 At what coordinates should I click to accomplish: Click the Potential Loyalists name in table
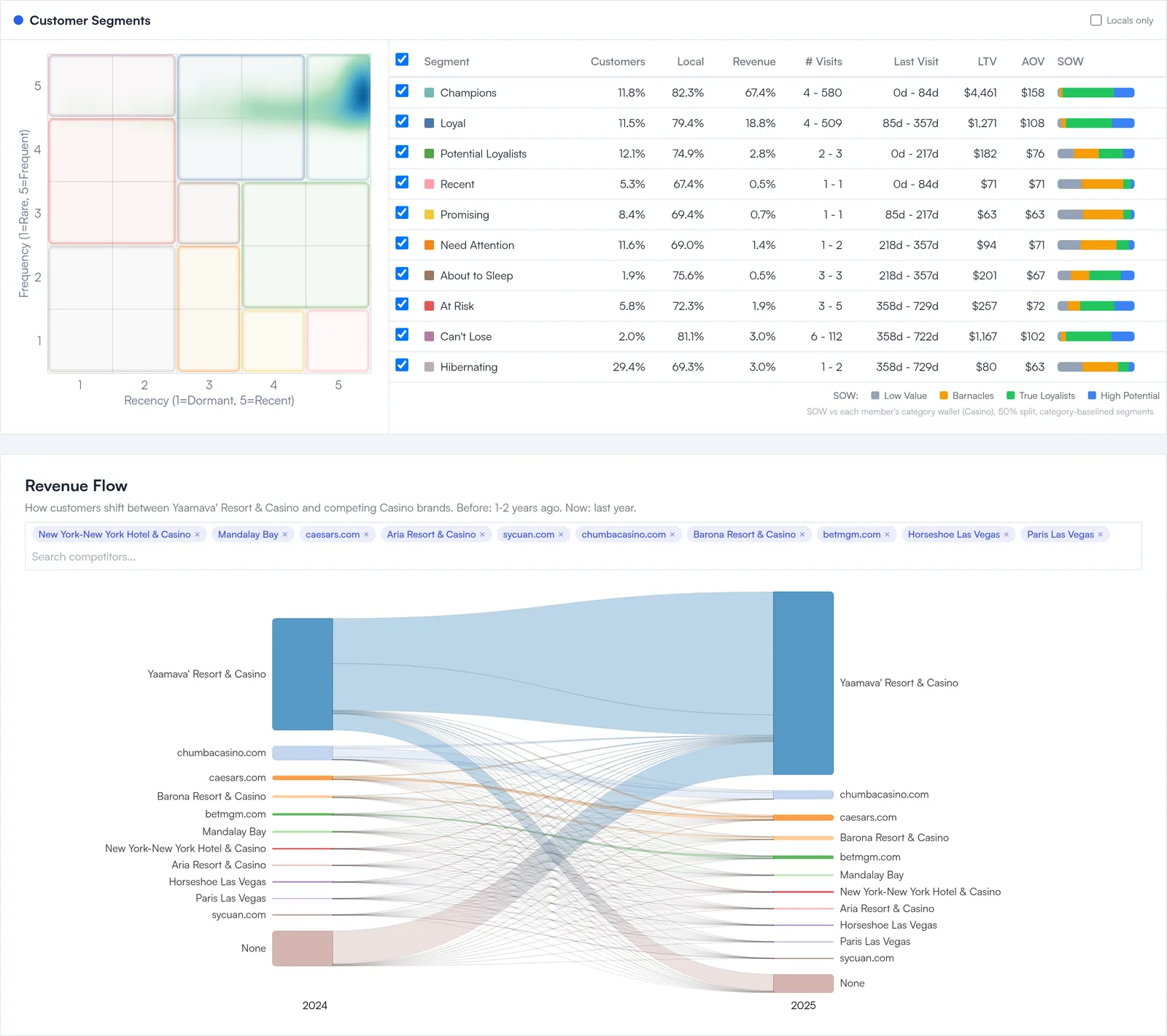(x=483, y=154)
